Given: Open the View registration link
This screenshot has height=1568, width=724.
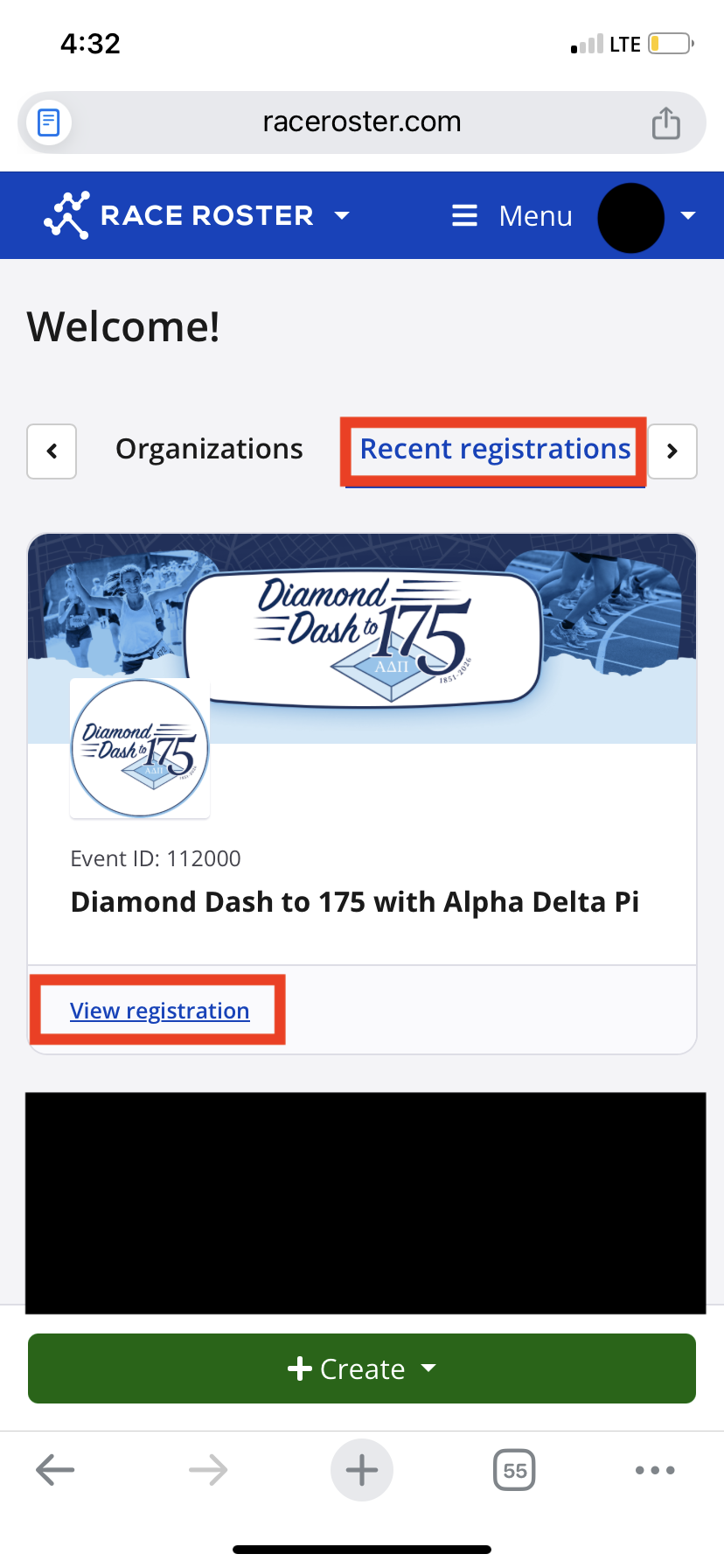Looking at the screenshot, I should coord(160,1011).
